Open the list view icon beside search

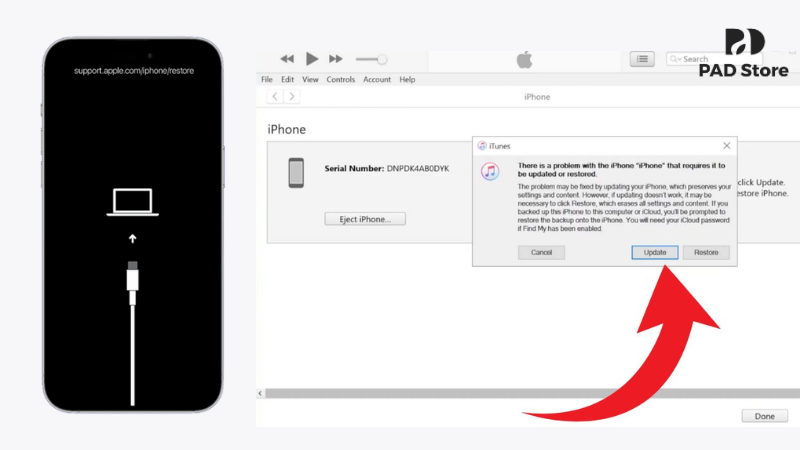coord(642,59)
